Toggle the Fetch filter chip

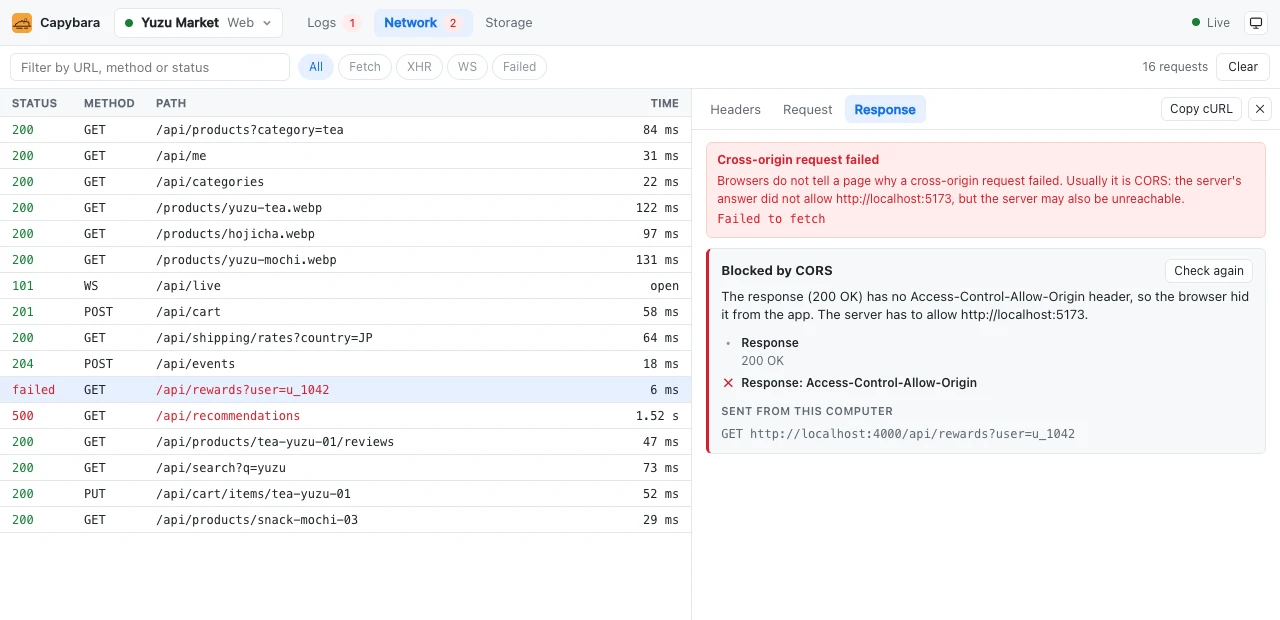pos(365,67)
